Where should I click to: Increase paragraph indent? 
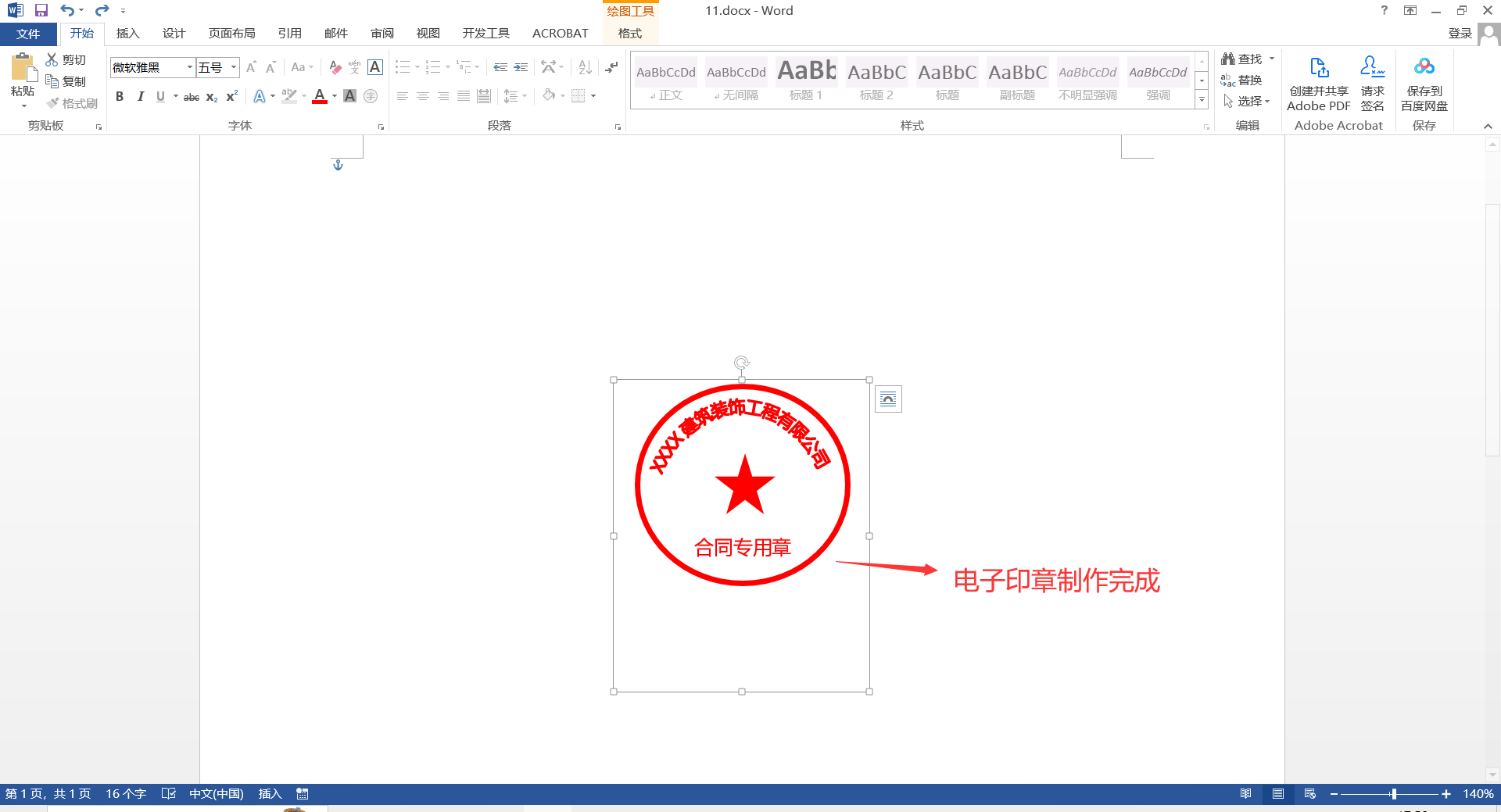point(521,68)
